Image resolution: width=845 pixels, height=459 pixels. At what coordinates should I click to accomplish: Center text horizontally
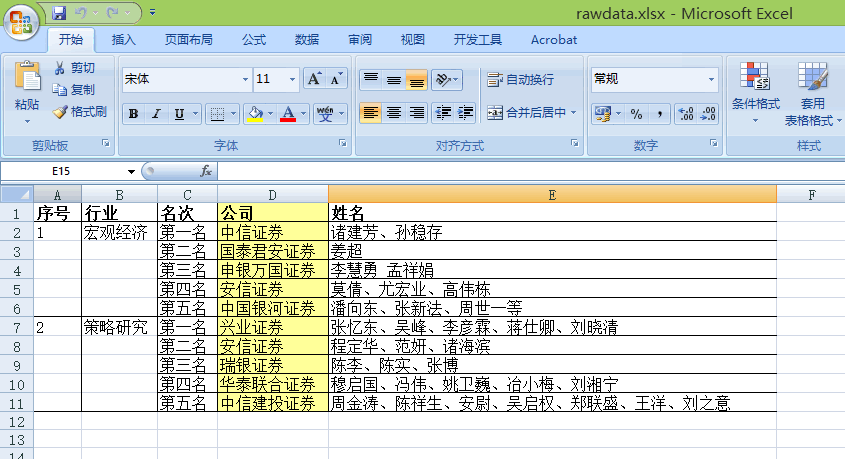394,113
